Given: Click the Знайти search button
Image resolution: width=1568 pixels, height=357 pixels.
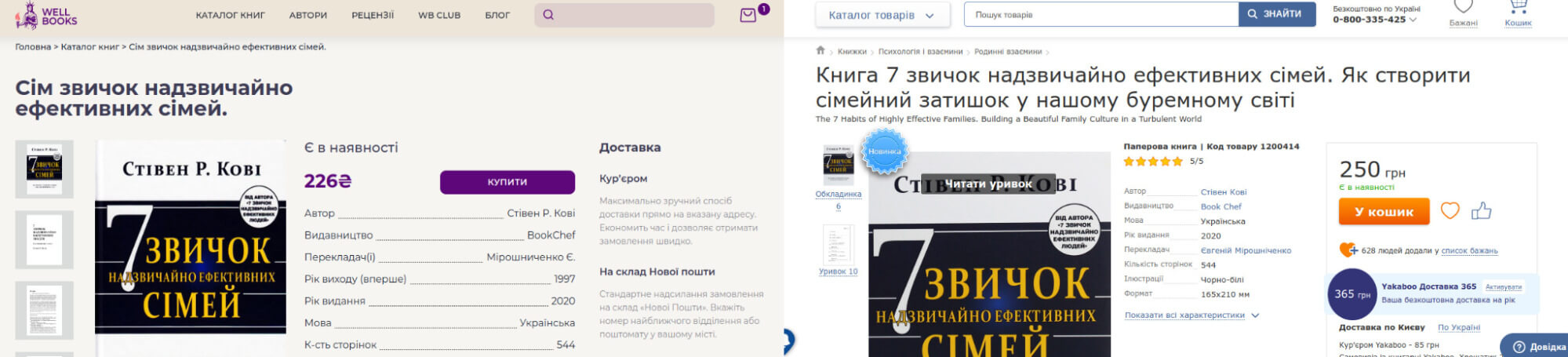Looking at the screenshot, I should [x=1276, y=14].
